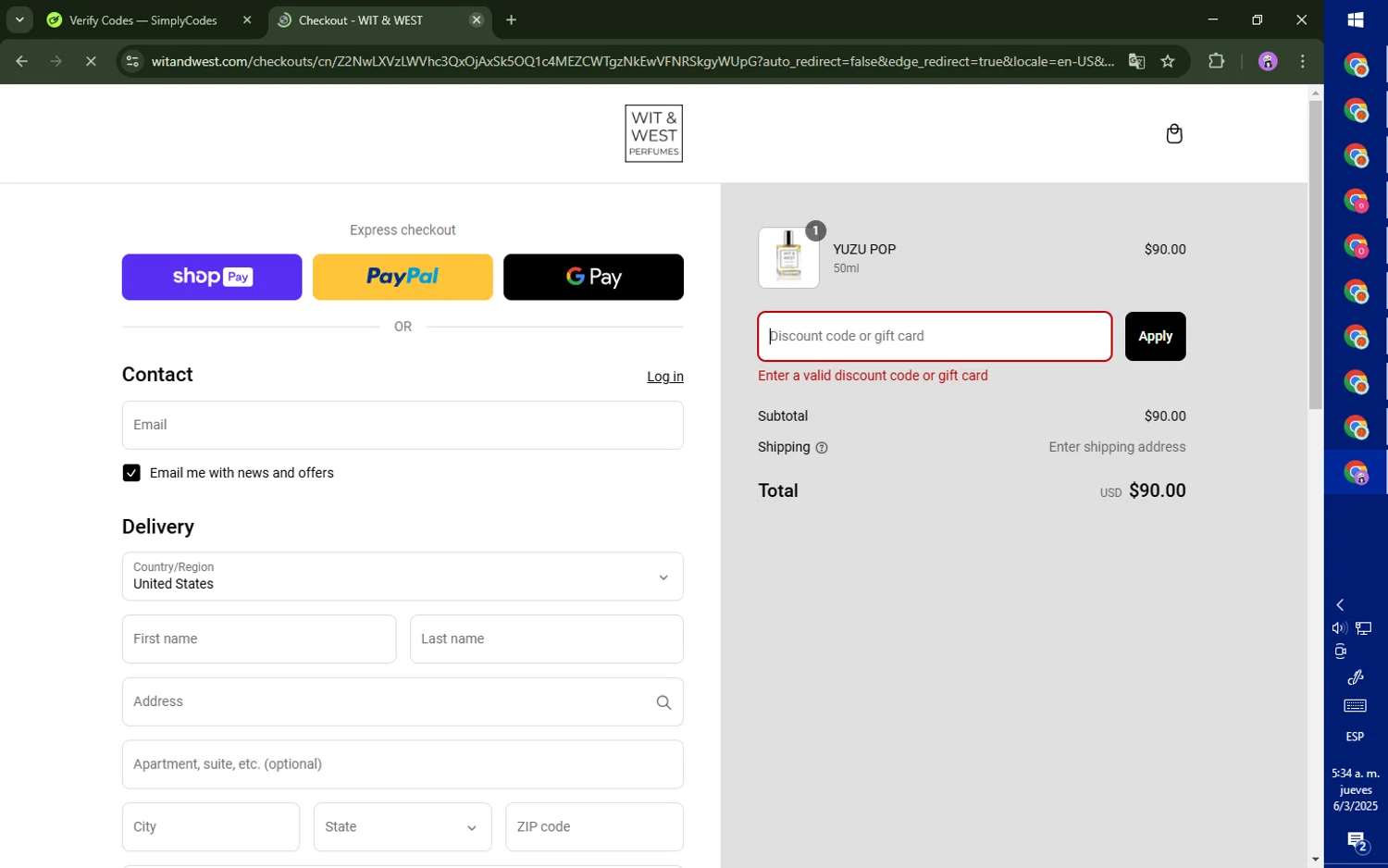The image size is (1388, 868).
Task: Open the Chrome three-dot menu
Action: (x=1303, y=62)
